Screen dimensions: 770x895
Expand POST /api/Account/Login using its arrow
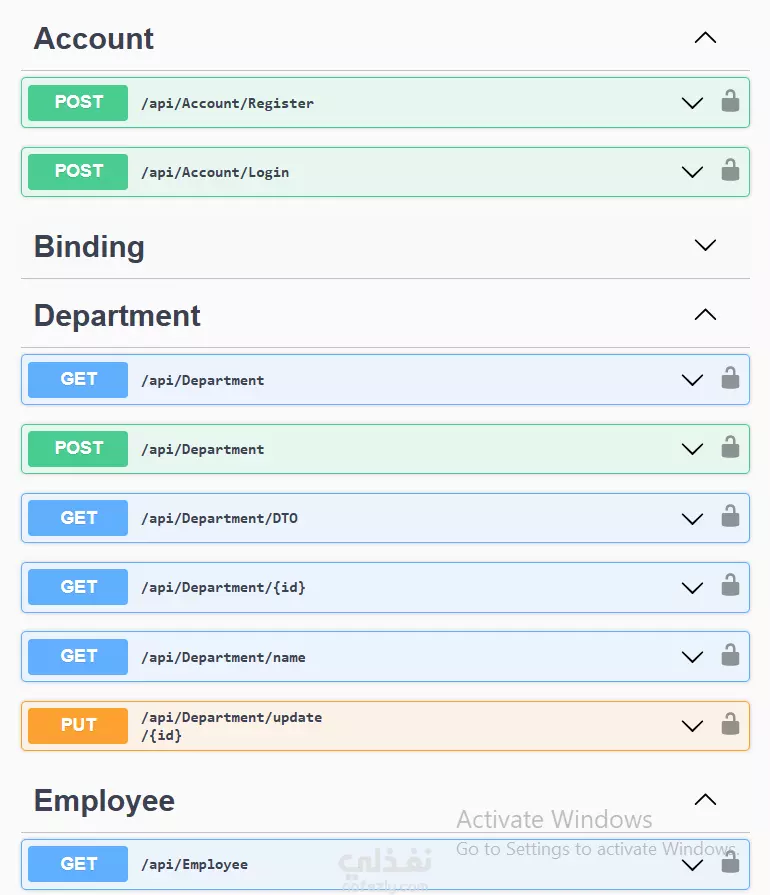click(x=692, y=172)
